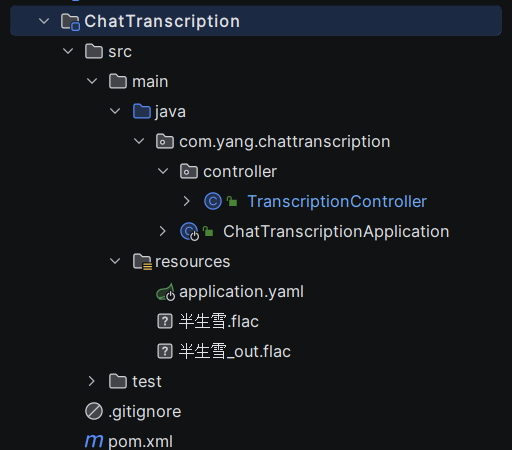Click the resources folder icon
Screen dimensions: 512x450
[142, 262]
